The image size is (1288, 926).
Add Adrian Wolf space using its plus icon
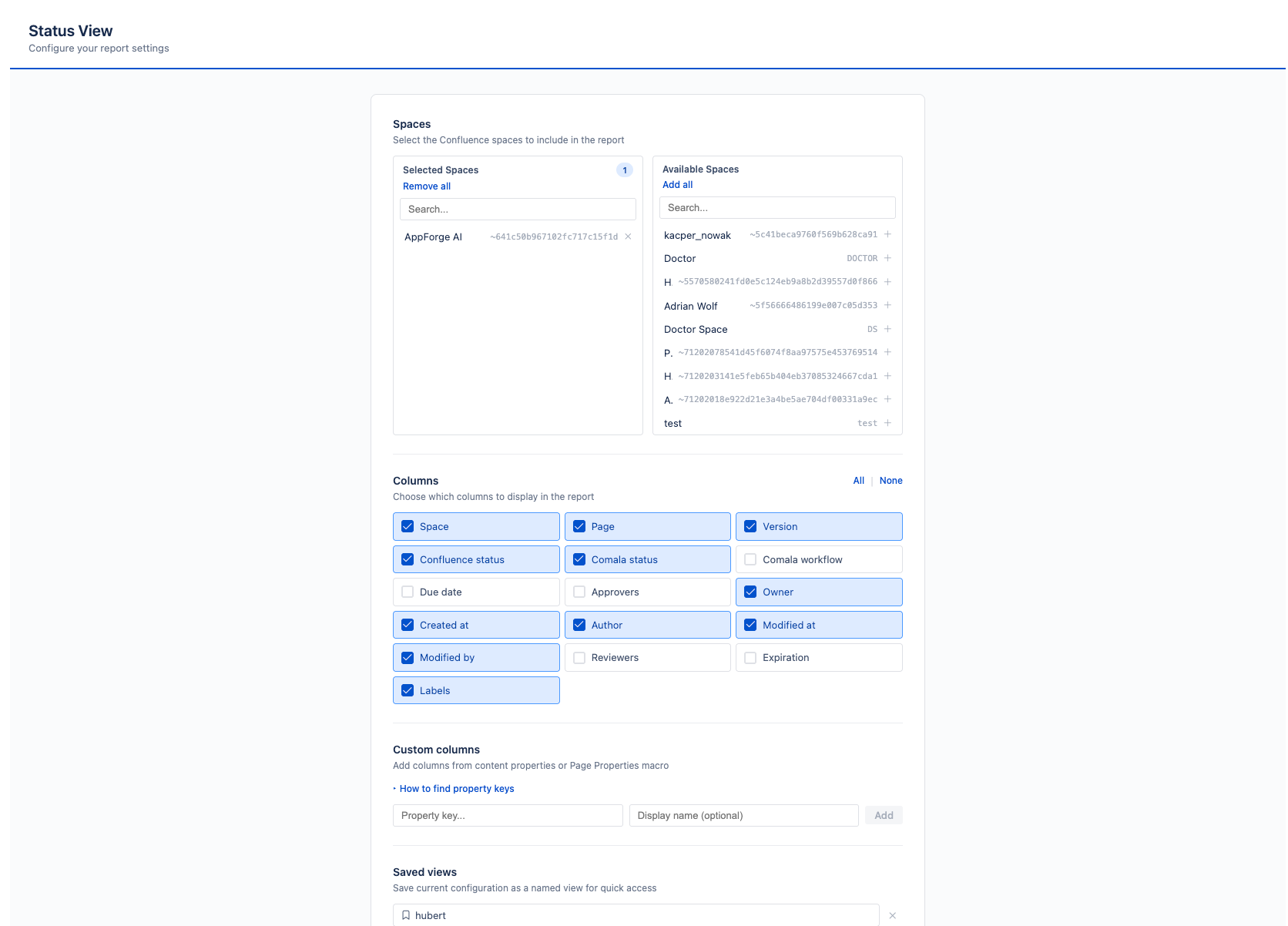click(888, 305)
